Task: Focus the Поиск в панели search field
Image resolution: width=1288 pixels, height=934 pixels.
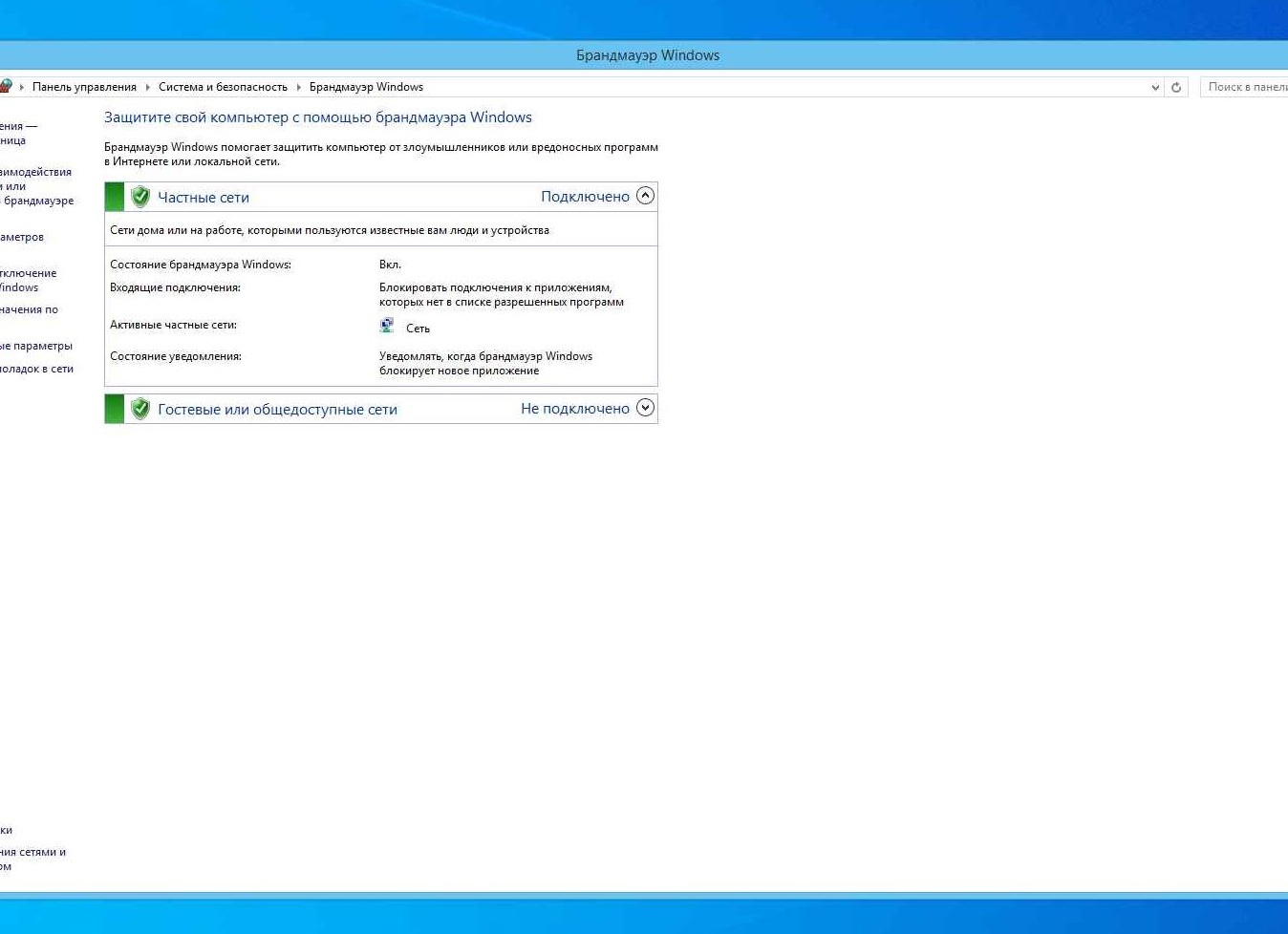Action: click(x=1244, y=87)
